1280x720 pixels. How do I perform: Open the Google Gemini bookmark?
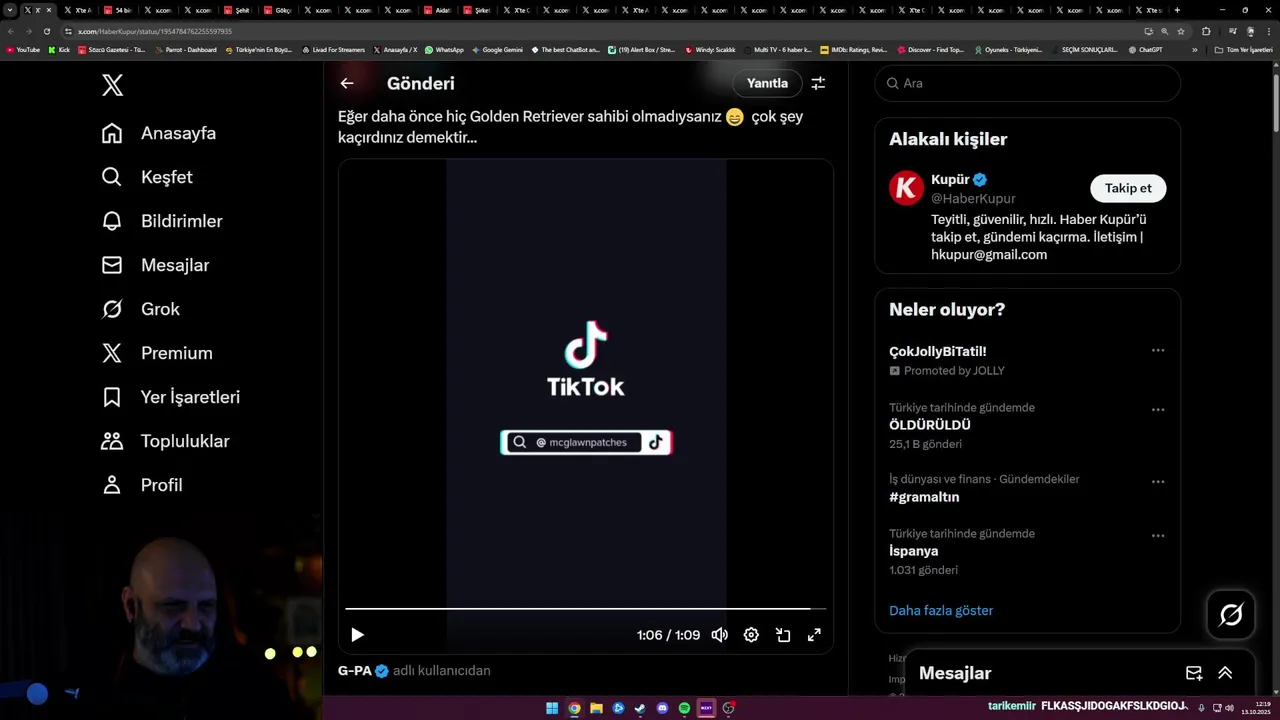pos(497,49)
